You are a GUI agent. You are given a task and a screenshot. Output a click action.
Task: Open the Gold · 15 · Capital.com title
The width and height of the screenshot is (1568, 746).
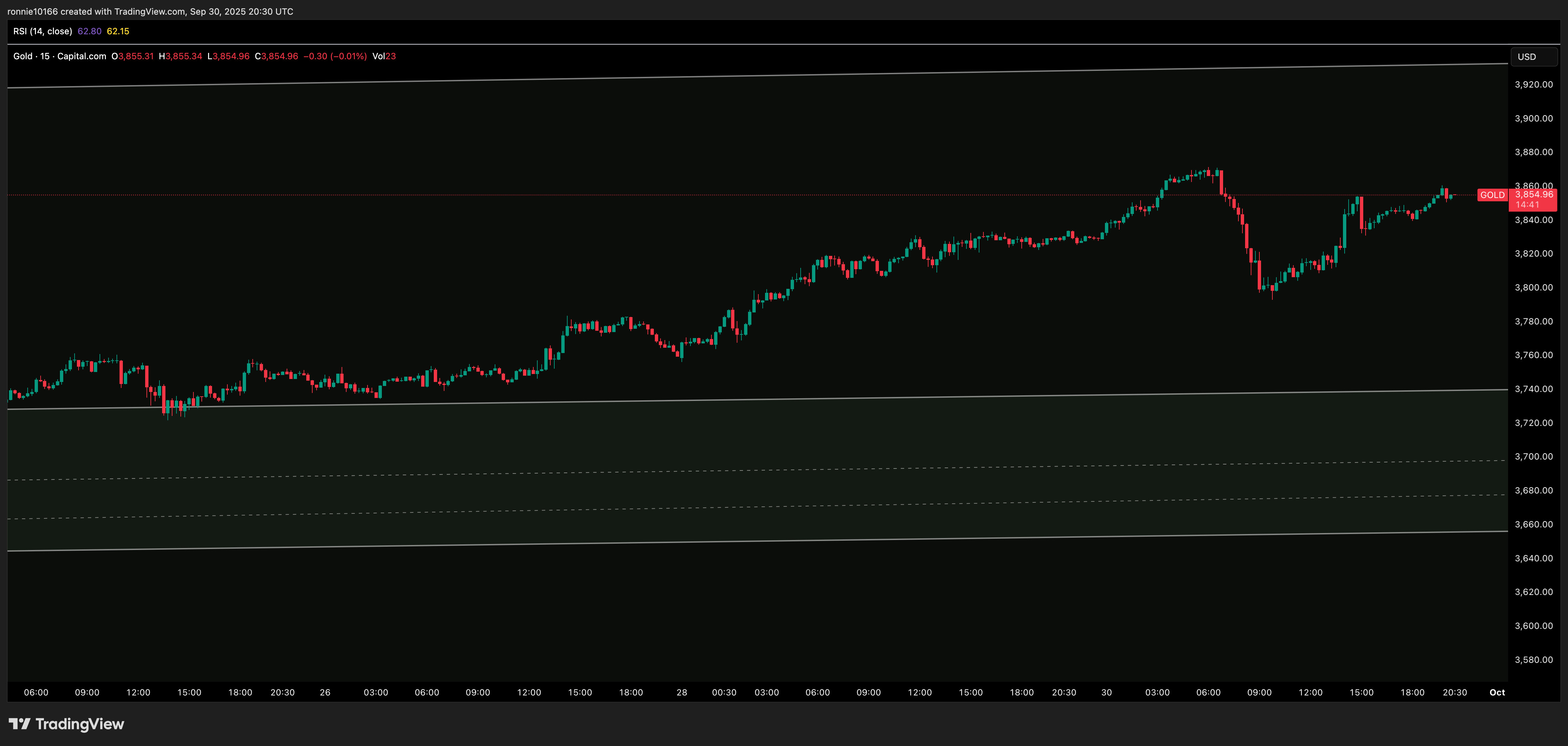[x=60, y=56]
